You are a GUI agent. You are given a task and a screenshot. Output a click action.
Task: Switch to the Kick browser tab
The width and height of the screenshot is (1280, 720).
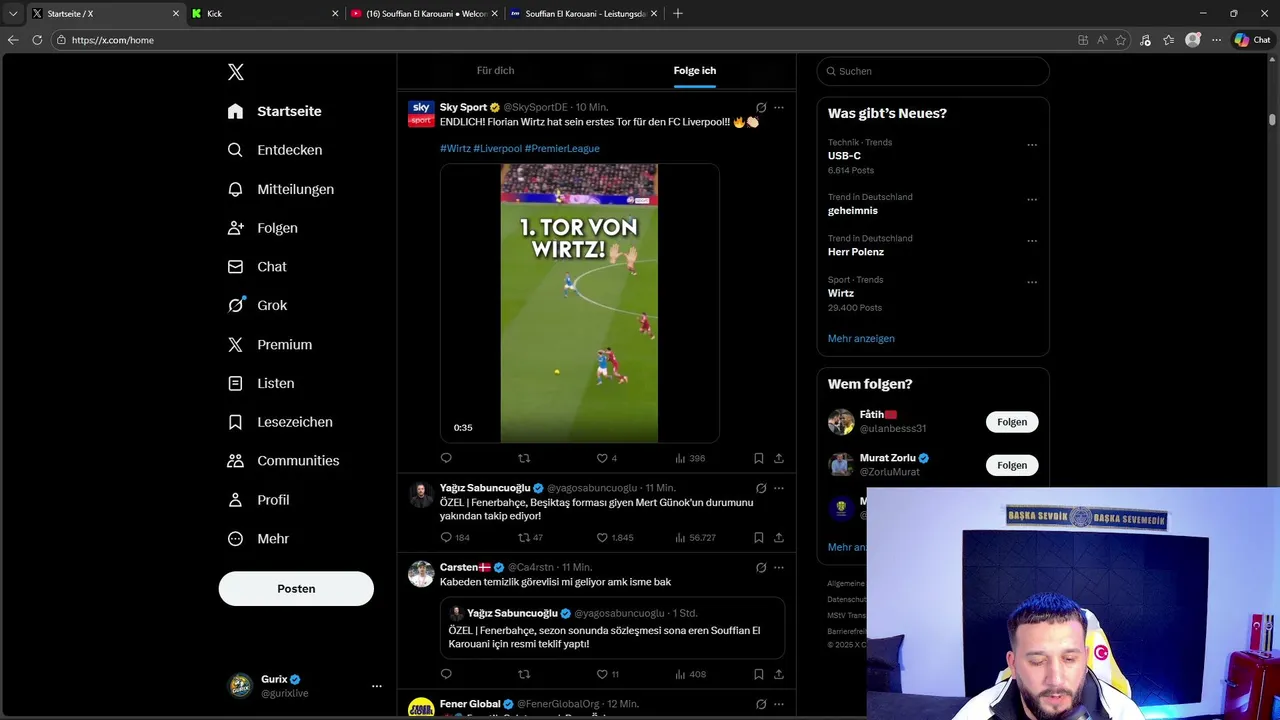point(266,14)
